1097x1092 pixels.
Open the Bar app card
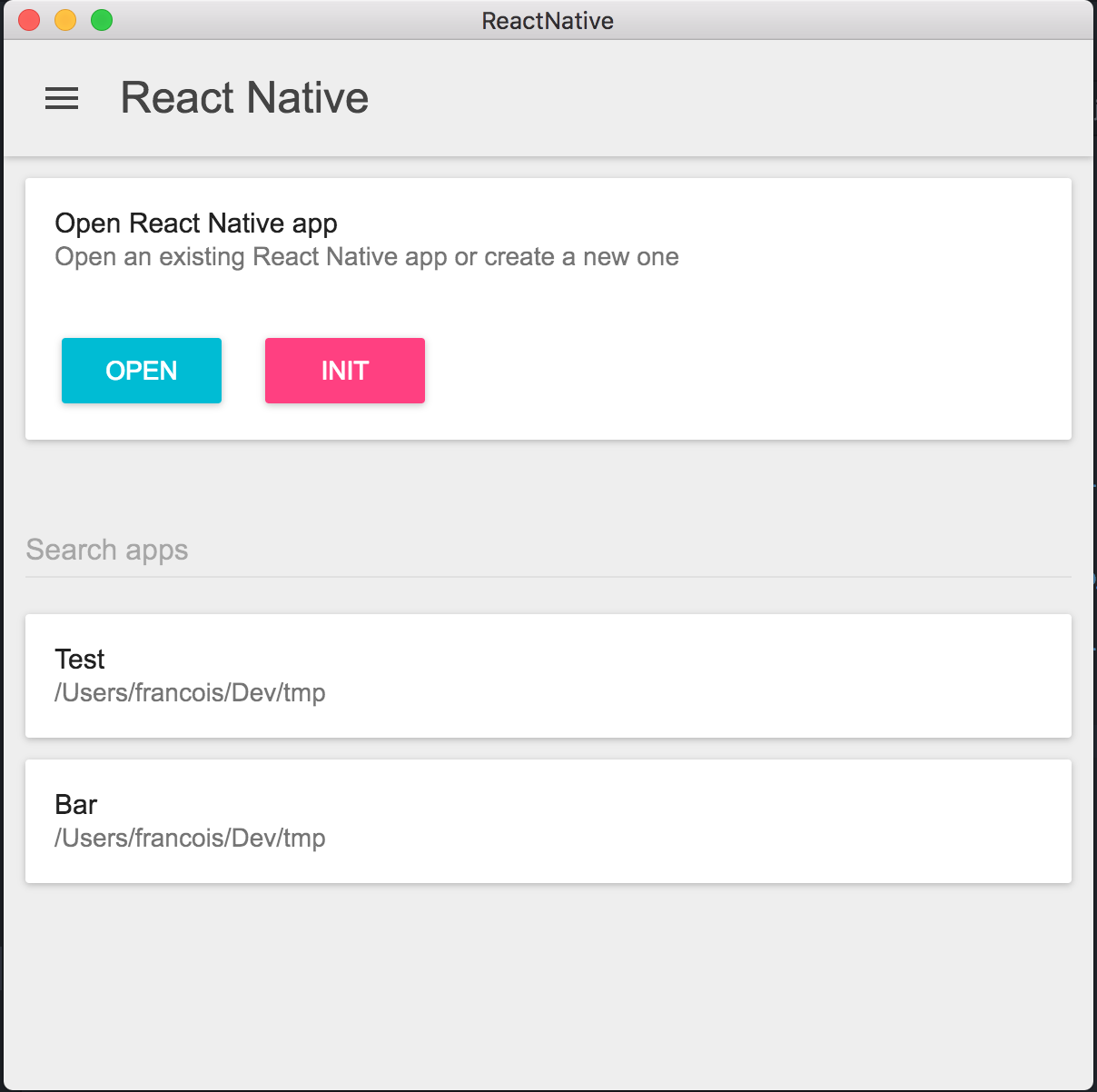point(548,821)
